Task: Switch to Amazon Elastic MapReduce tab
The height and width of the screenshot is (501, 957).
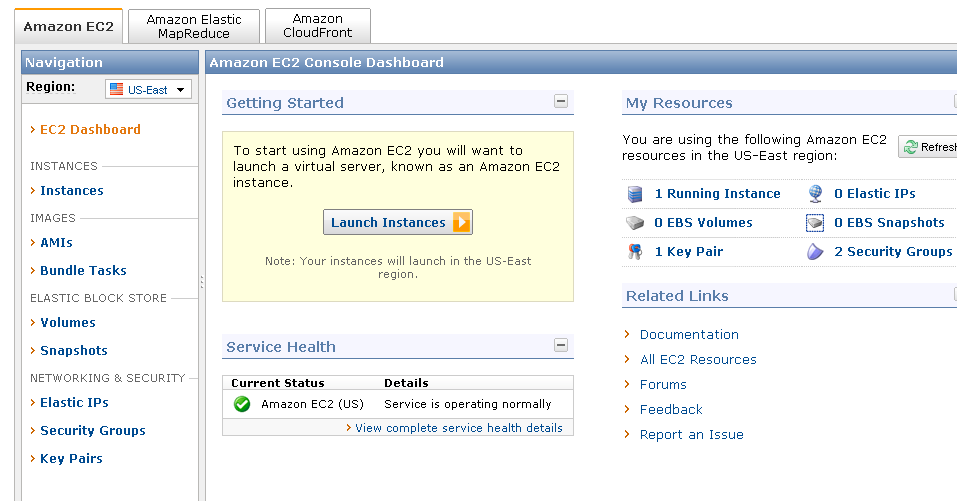Action: coord(194,26)
